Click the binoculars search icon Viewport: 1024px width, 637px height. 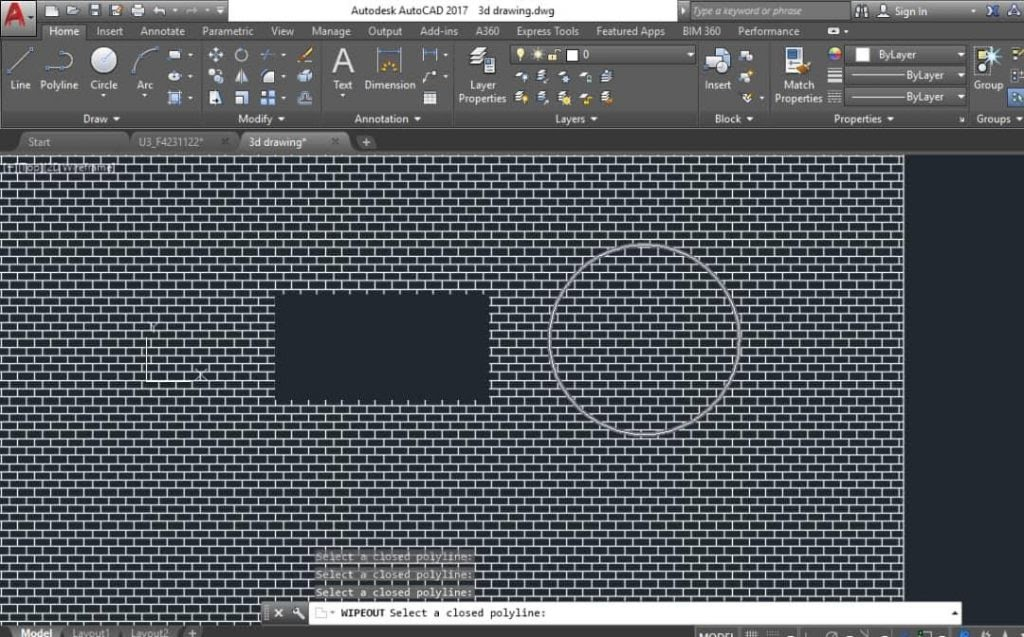(861, 10)
